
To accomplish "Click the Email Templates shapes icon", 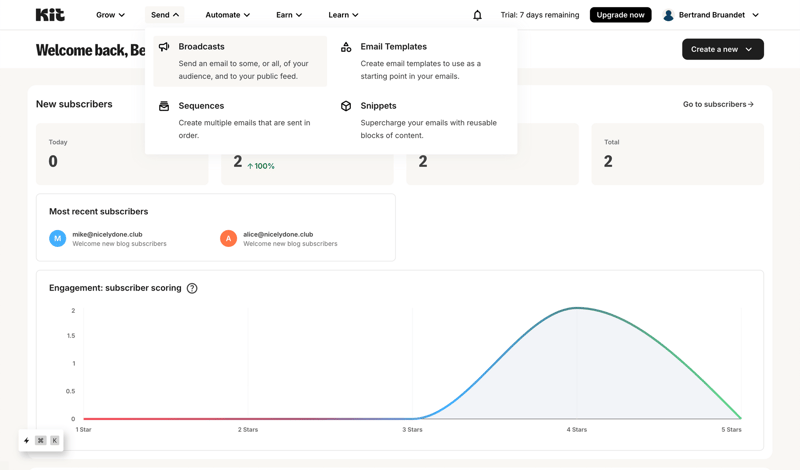I will pos(346,47).
